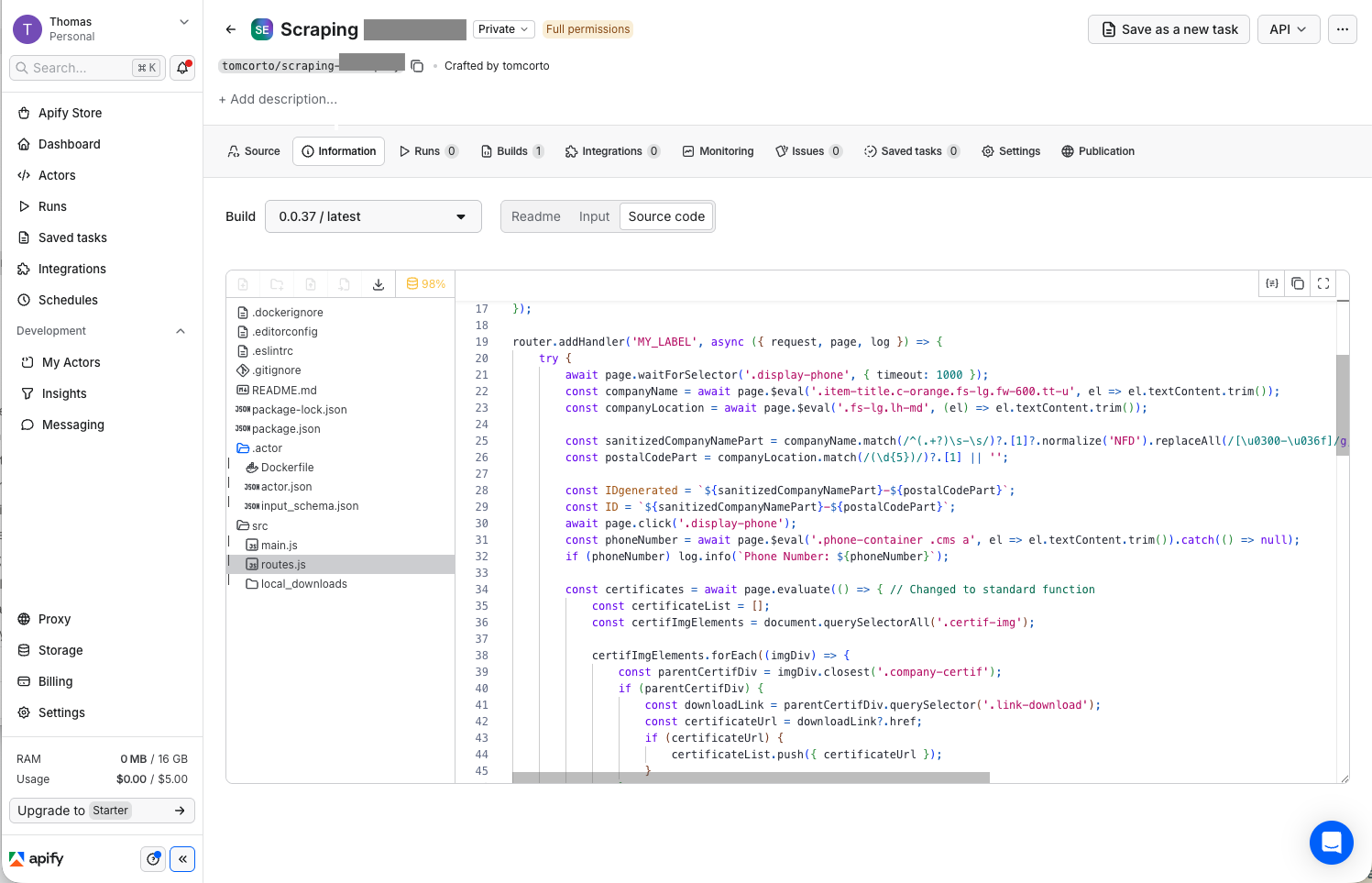Click Save as a new task
The width and height of the screenshot is (1372, 883).
[1169, 29]
